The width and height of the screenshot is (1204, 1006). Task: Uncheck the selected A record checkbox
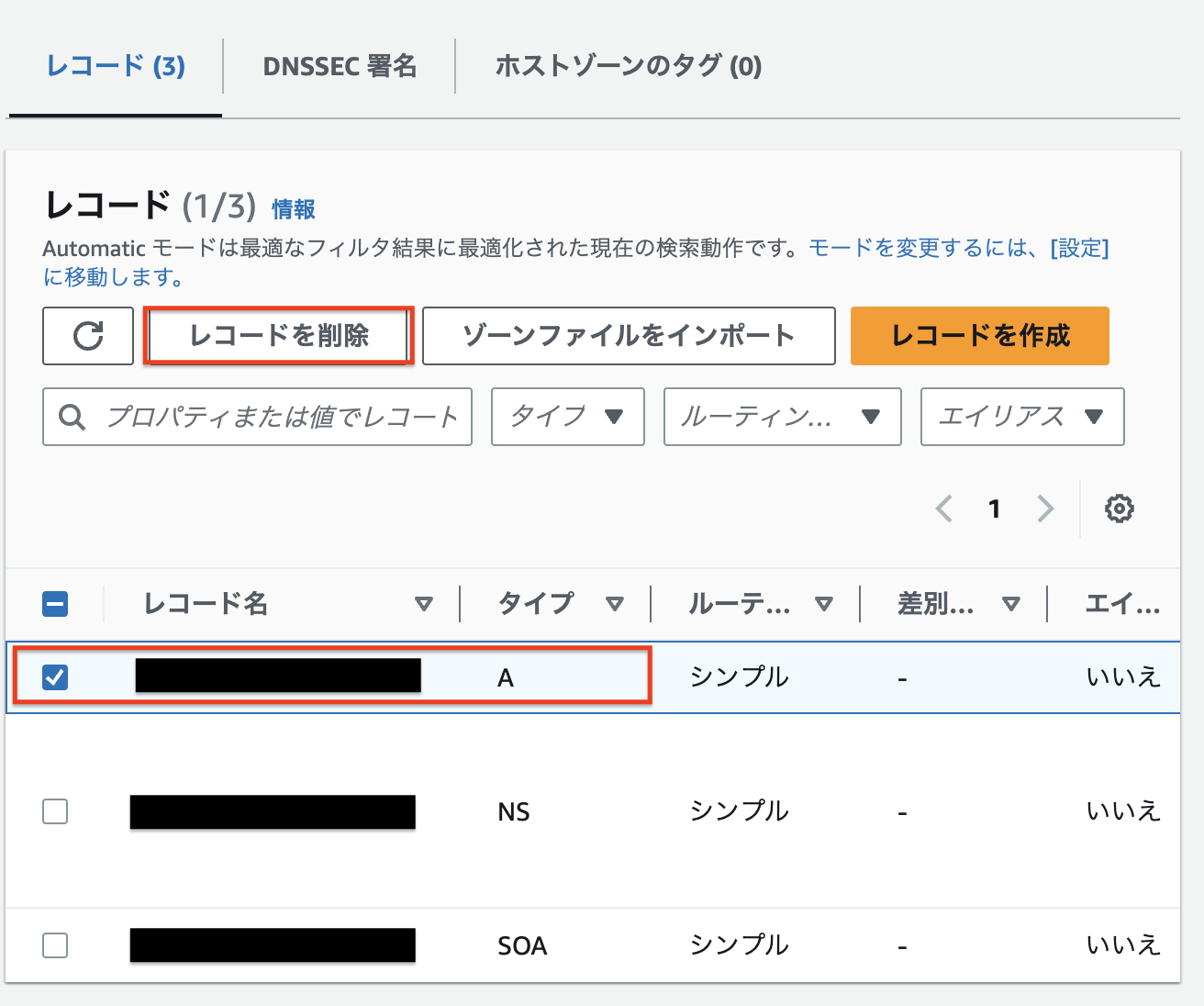(54, 676)
